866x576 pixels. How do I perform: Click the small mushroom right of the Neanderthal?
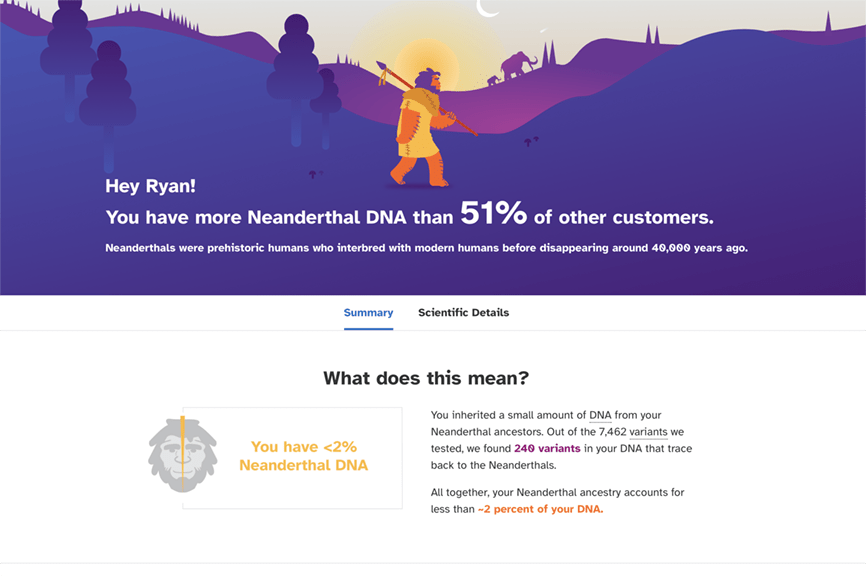(x=531, y=141)
